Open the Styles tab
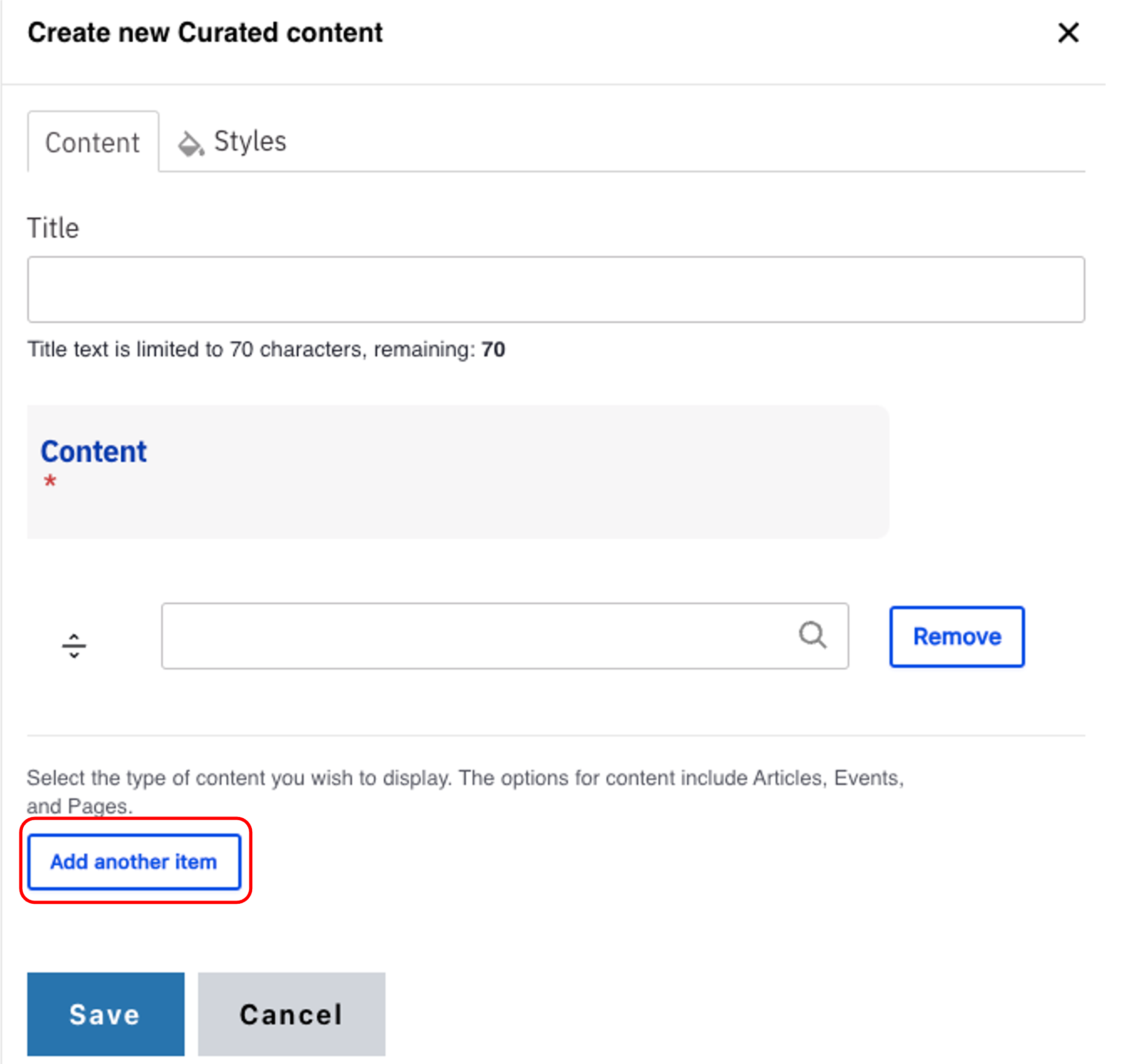This screenshot has height=1064, width=1122. pyautogui.click(x=249, y=141)
